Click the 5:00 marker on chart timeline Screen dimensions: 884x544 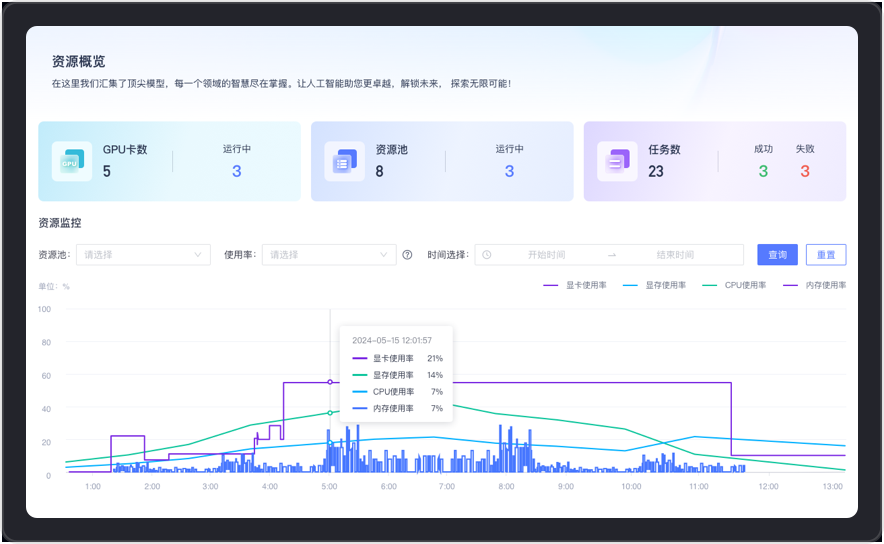[330, 486]
